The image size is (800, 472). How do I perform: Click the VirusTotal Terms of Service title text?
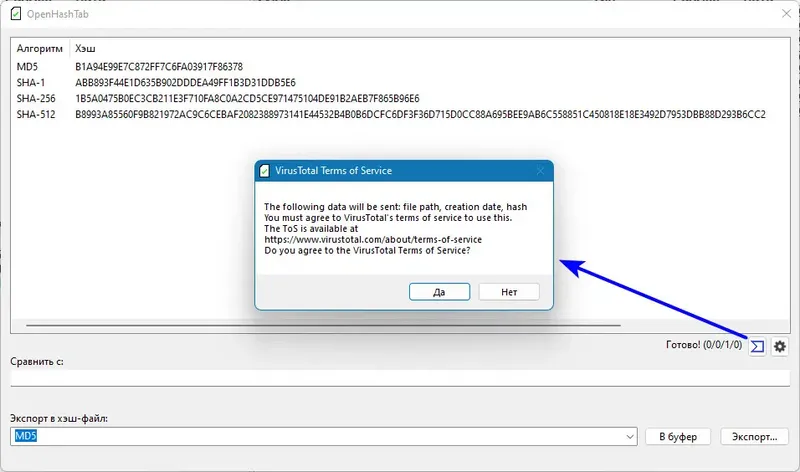[x=334, y=171]
